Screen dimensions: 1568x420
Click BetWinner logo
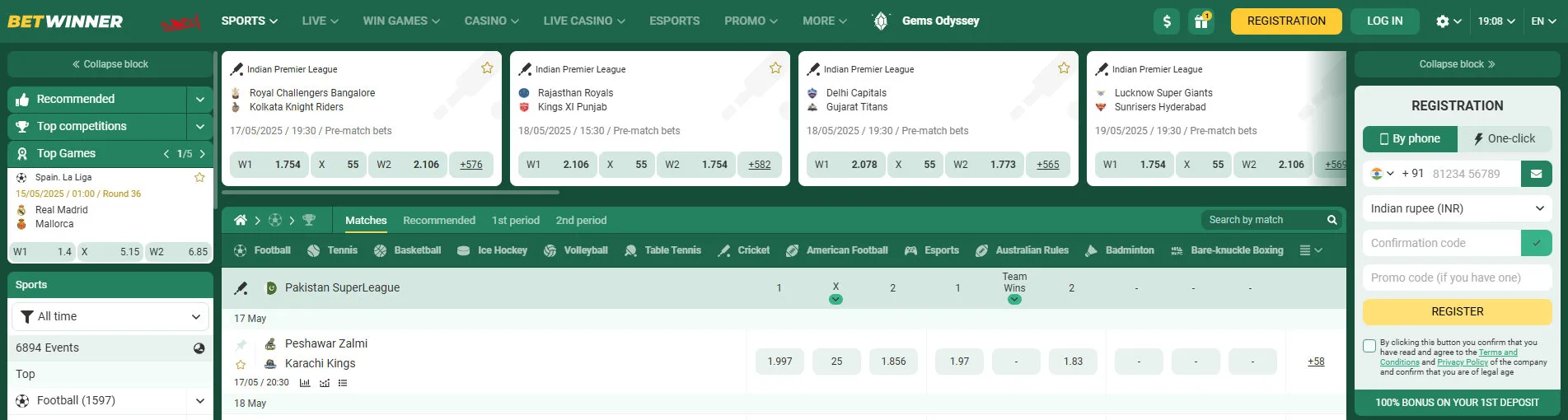pos(65,21)
